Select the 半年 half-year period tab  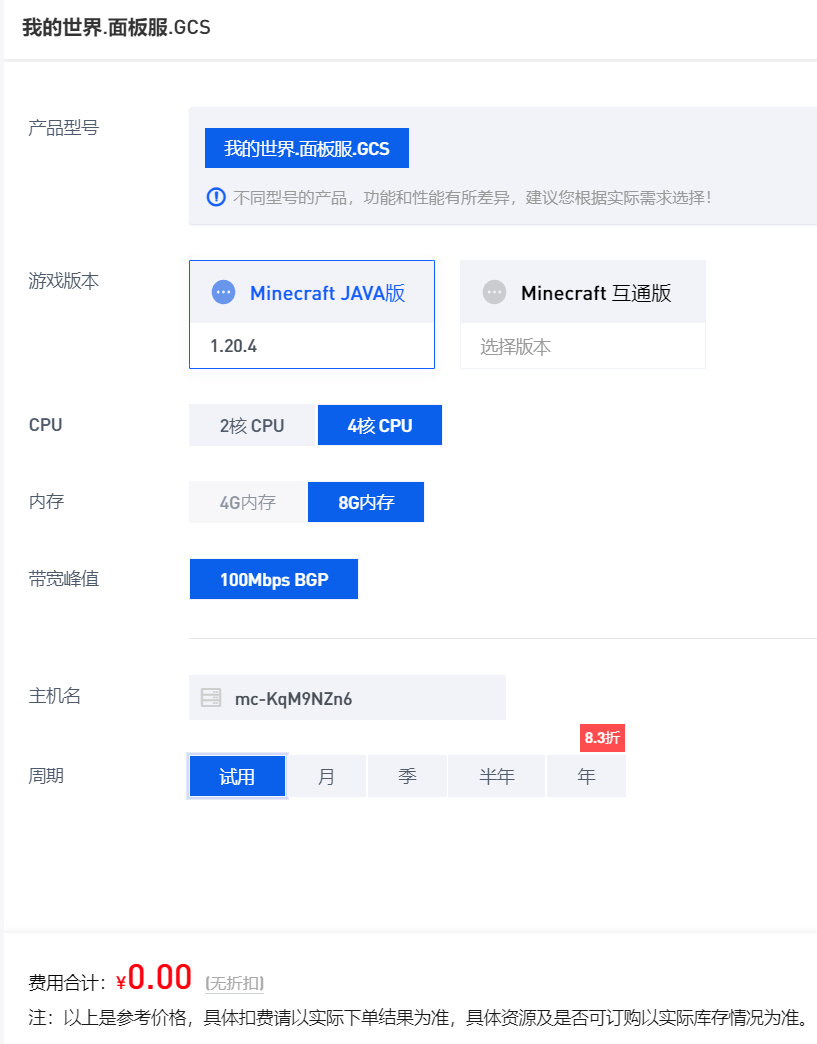click(497, 776)
